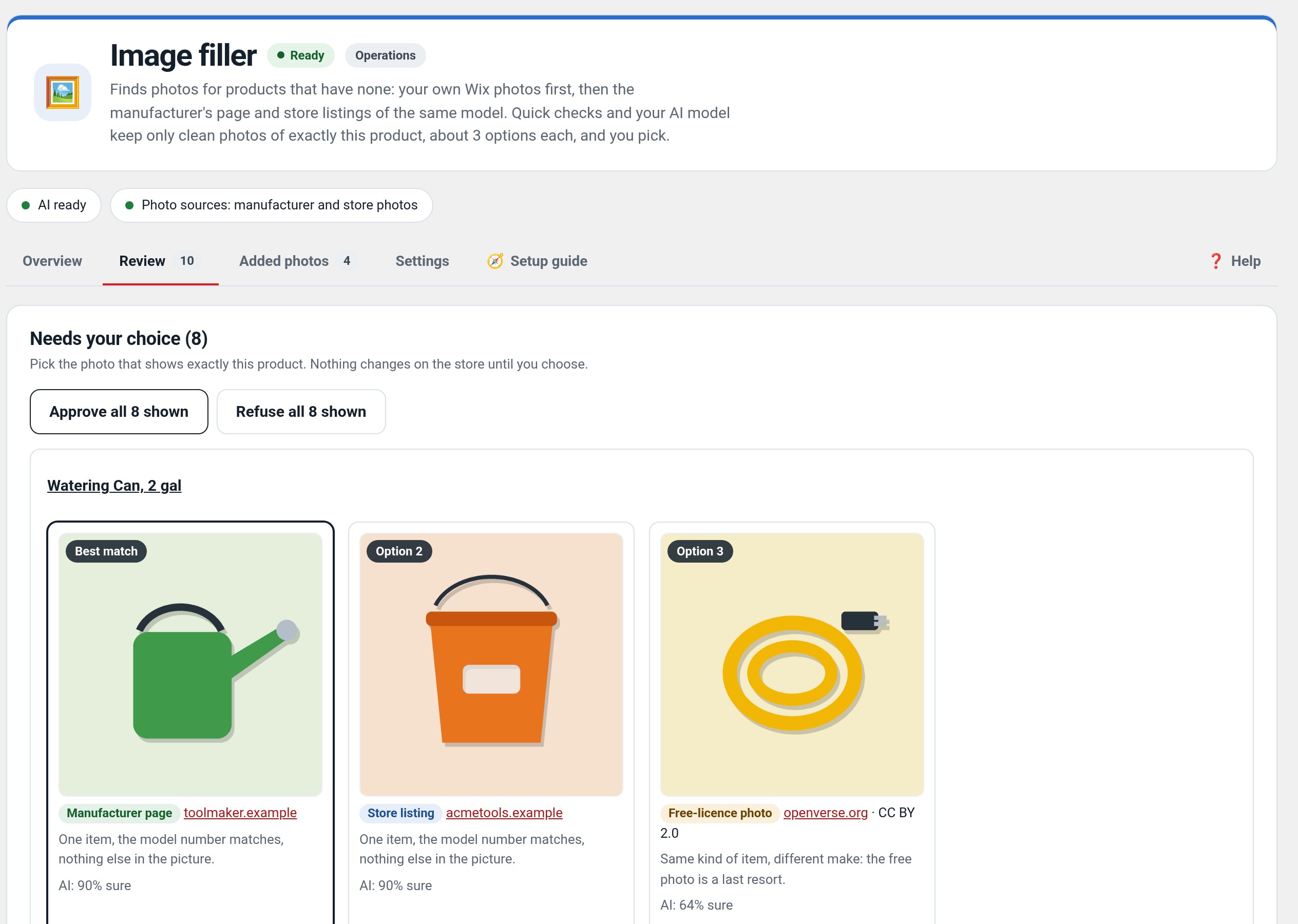Image resolution: width=1298 pixels, height=924 pixels.
Task: Click the Option 2 label badge
Action: (x=399, y=551)
